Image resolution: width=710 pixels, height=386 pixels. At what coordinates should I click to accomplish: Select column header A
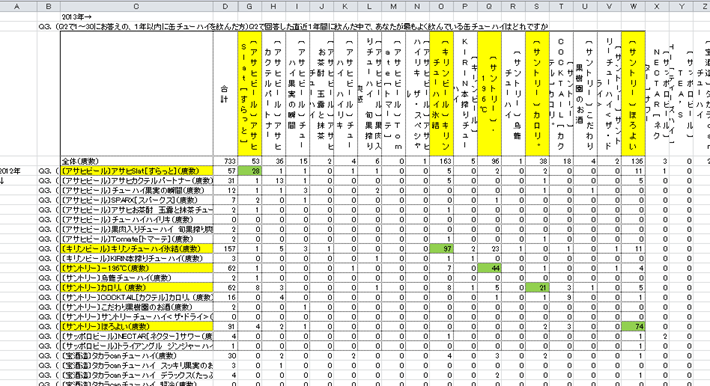(x=18, y=6)
